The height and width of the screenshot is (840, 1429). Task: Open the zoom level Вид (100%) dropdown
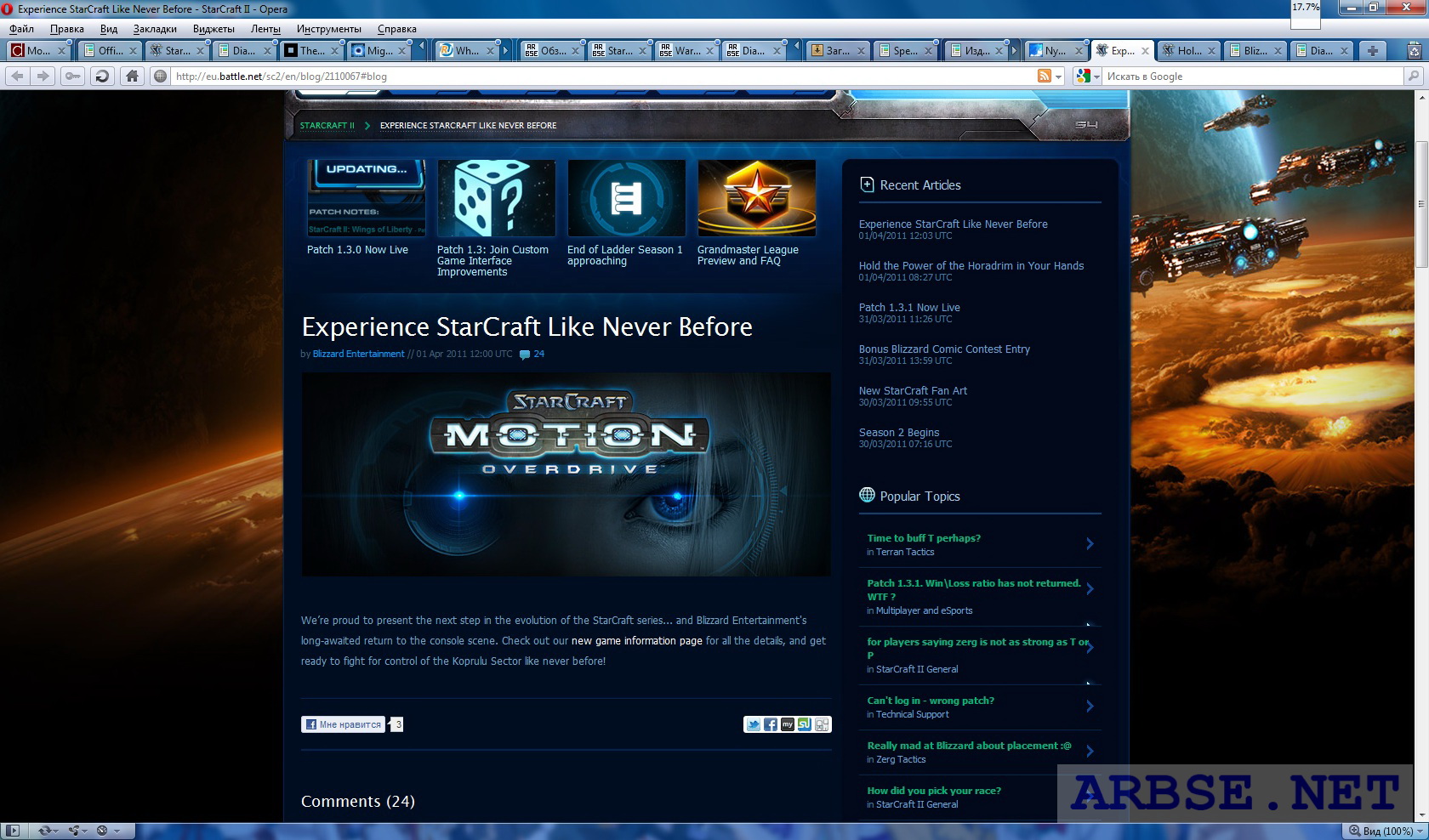[x=1386, y=831]
